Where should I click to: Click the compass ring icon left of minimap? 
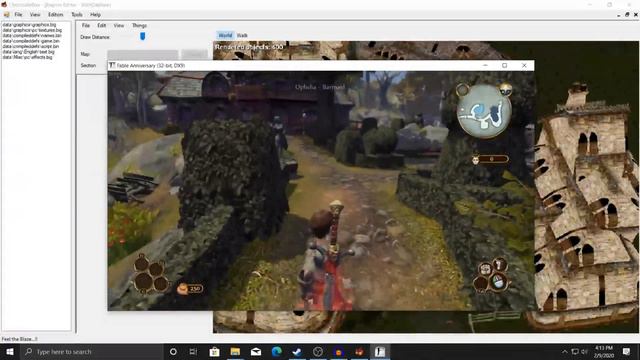462,89
